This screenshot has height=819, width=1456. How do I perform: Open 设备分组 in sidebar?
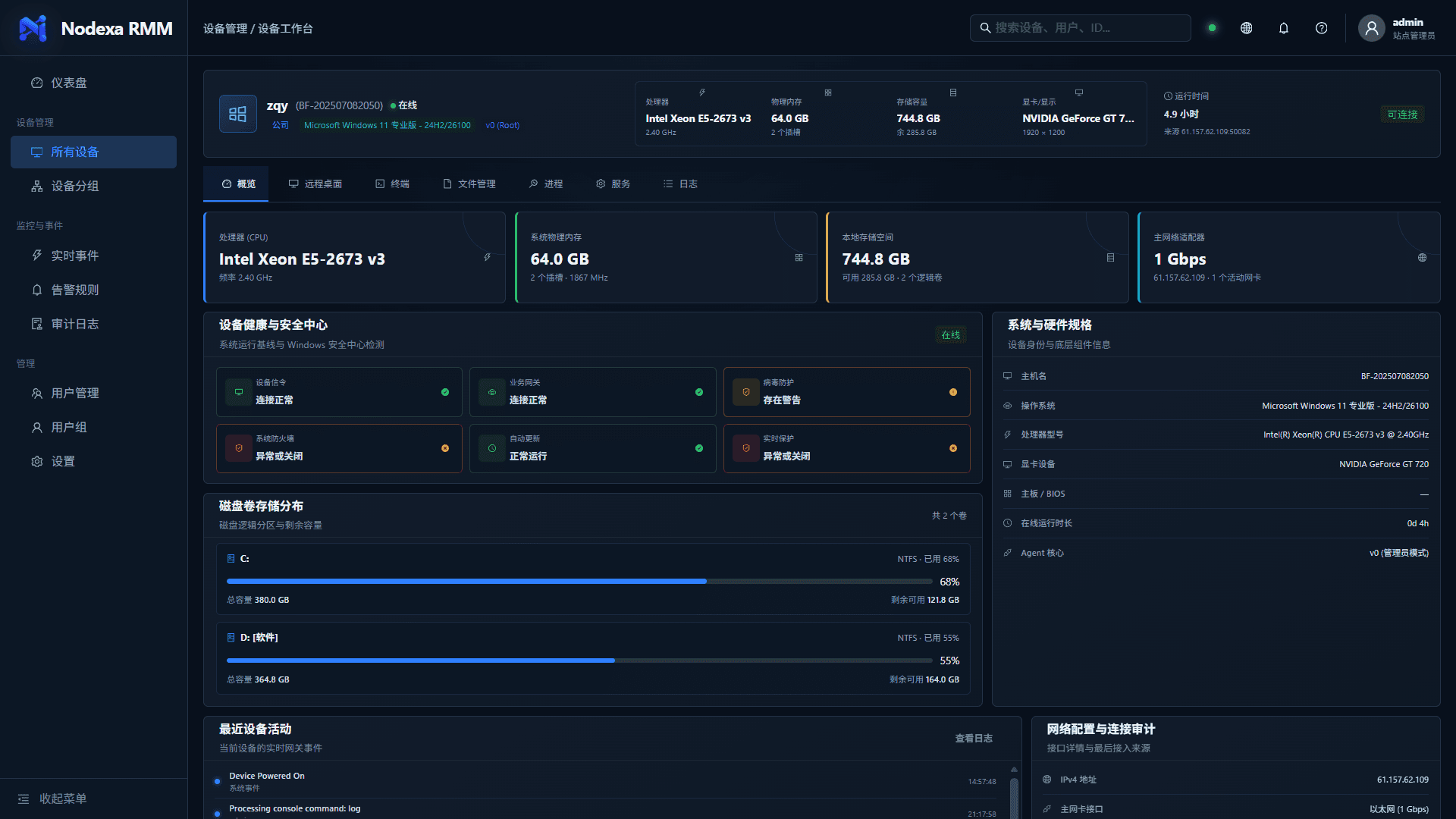[93, 186]
